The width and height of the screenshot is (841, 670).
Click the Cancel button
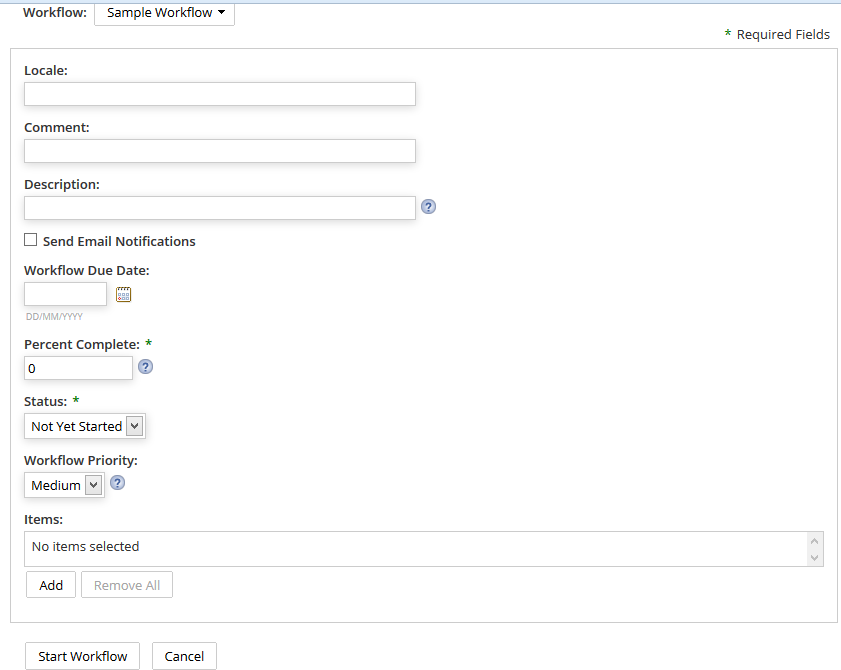(x=184, y=656)
